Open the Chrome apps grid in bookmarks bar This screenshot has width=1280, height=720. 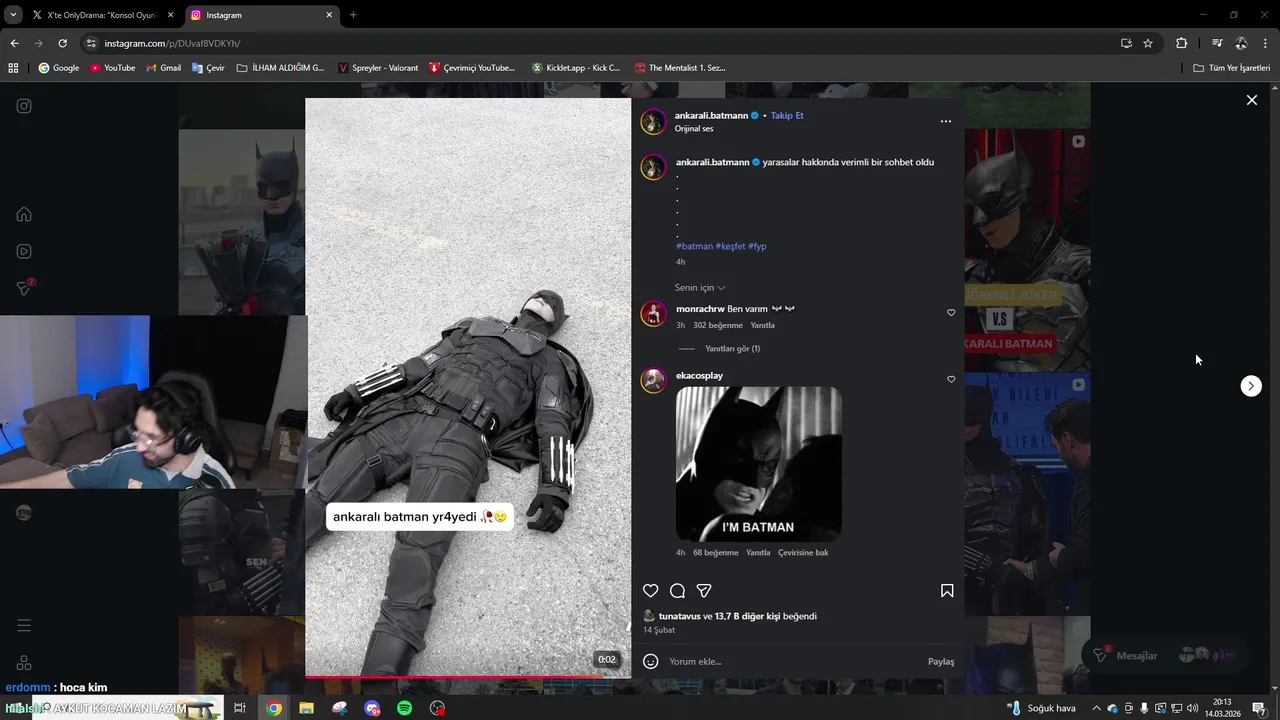tap(13, 68)
